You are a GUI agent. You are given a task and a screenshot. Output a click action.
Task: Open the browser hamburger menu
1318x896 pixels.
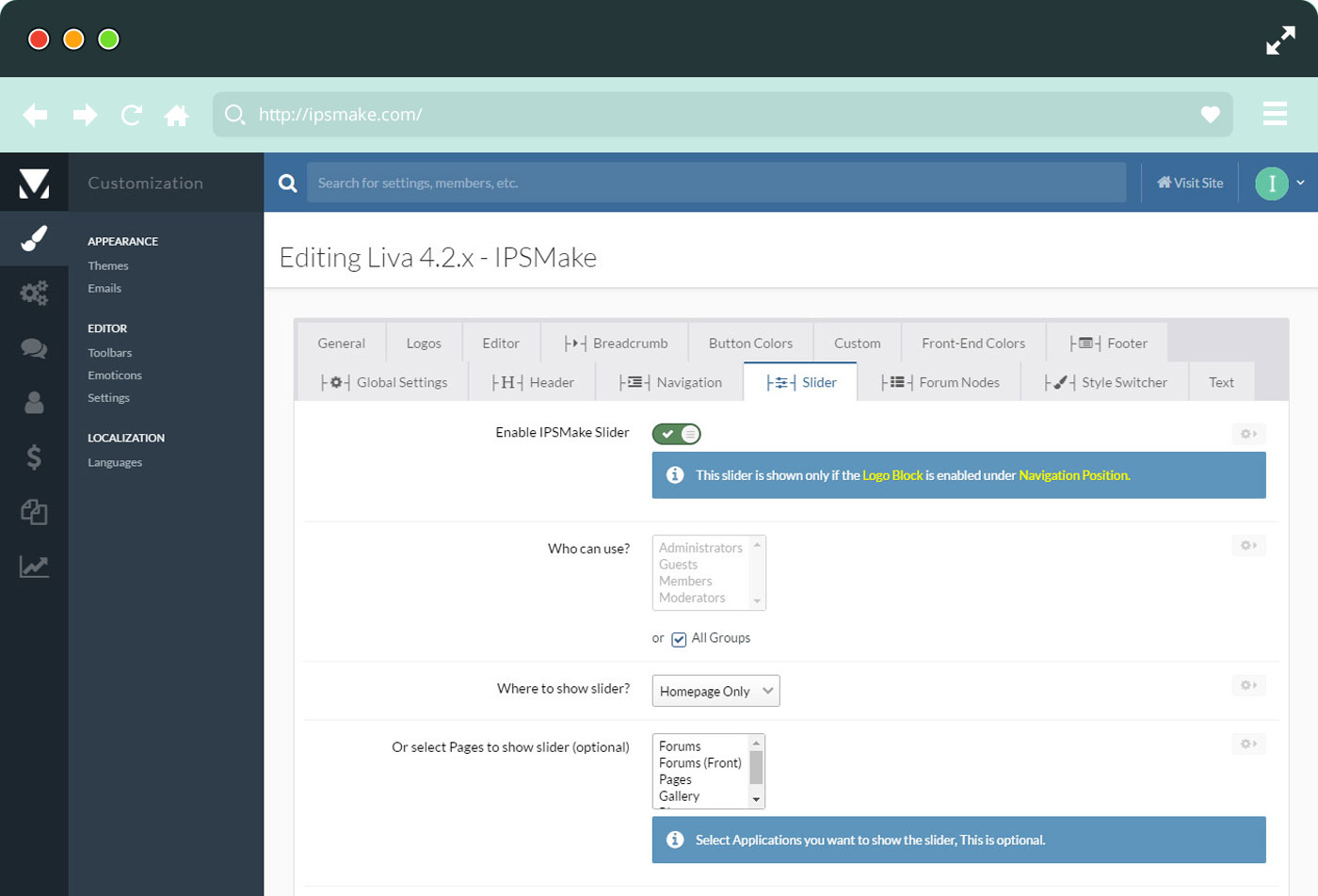1275,114
